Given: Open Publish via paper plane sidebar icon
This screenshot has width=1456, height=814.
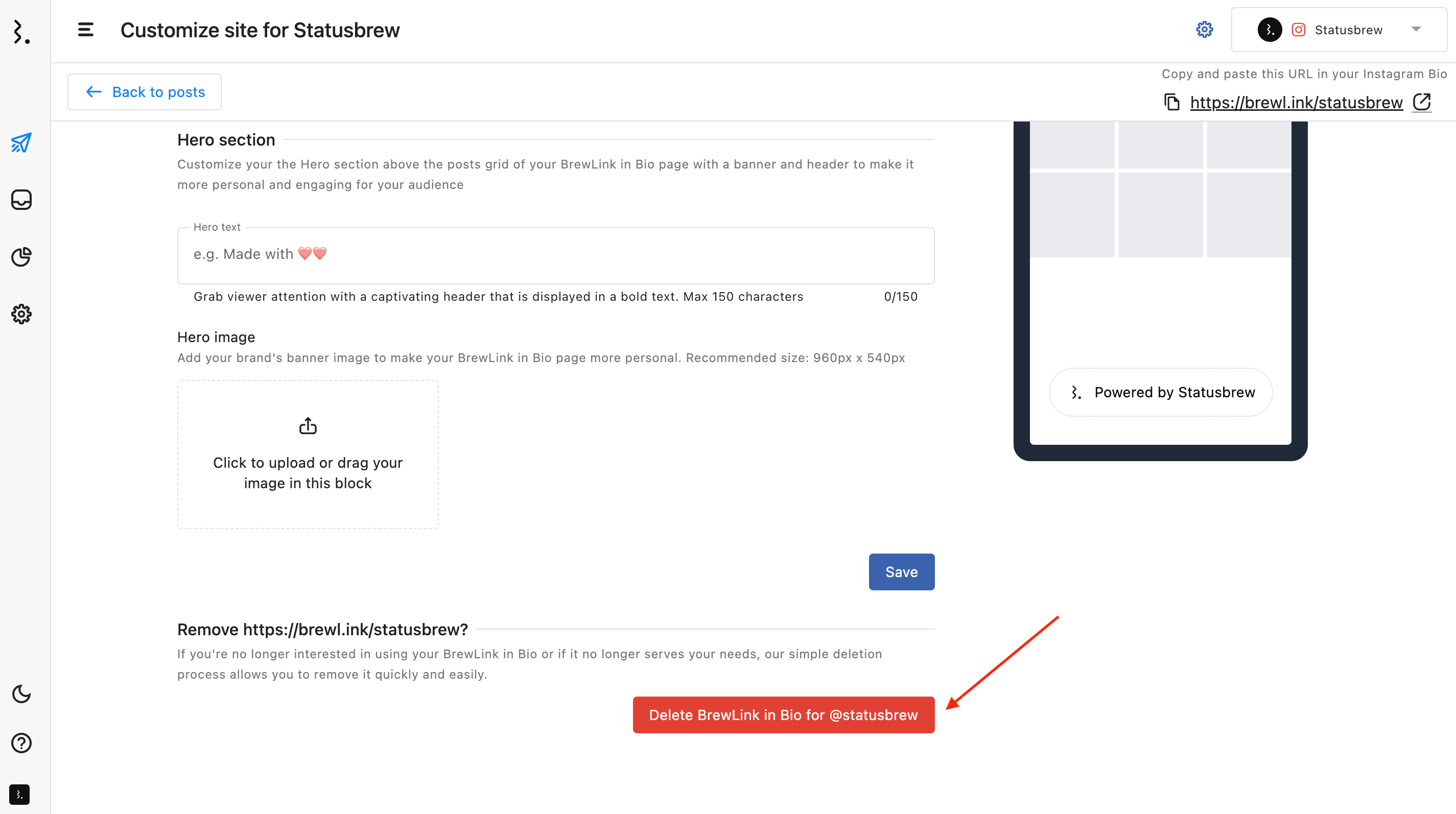Looking at the screenshot, I should [x=21, y=142].
